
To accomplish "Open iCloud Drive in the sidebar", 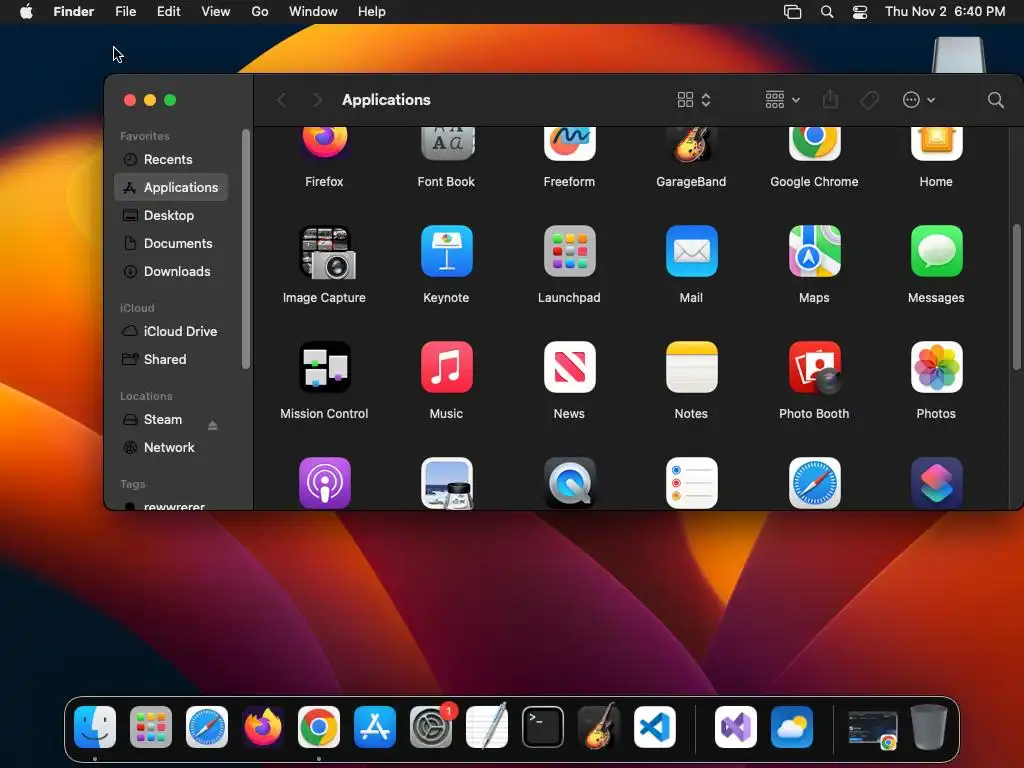I will tap(171, 332).
